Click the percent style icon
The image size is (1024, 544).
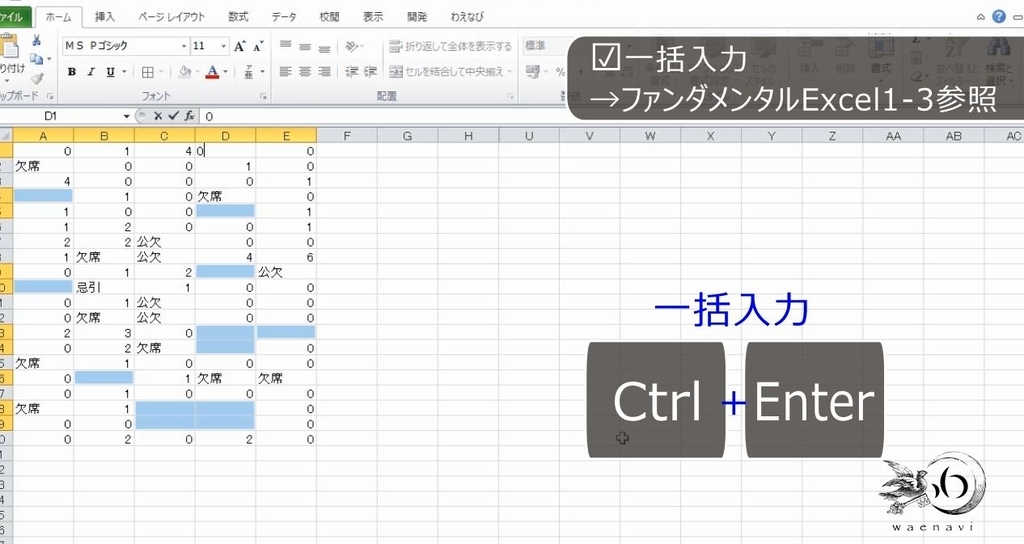(560, 71)
